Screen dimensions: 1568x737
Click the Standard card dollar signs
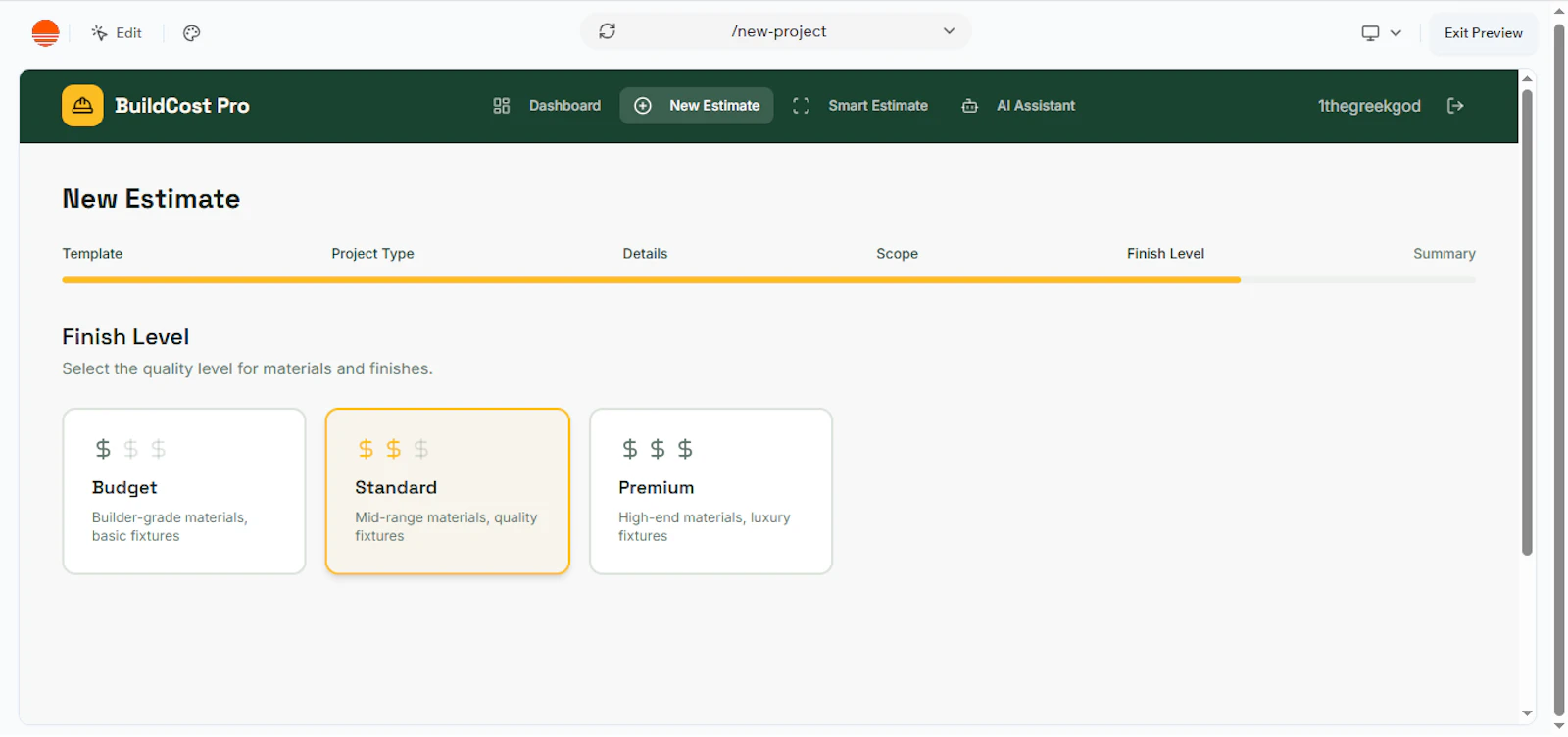pyautogui.click(x=393, y=449)
